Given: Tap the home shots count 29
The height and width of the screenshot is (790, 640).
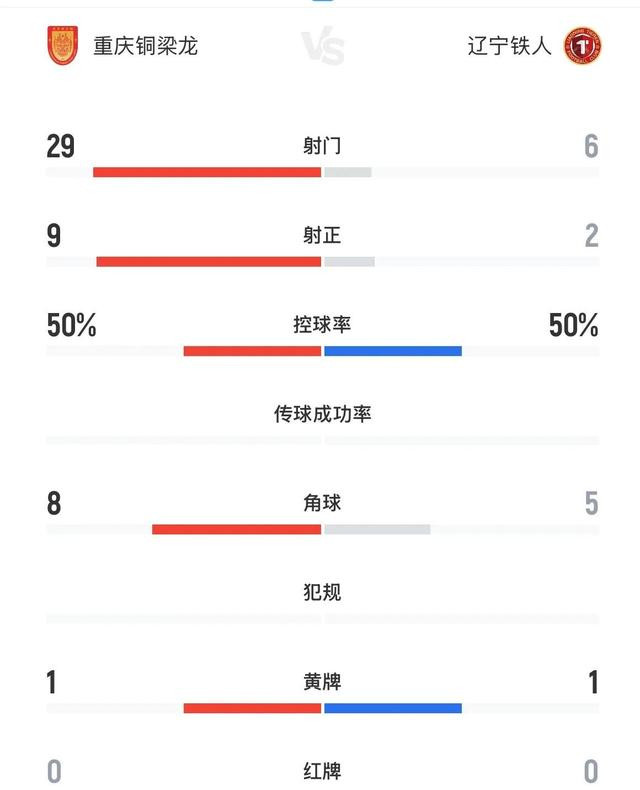Looking at the screenshot, I should point(60,146).
